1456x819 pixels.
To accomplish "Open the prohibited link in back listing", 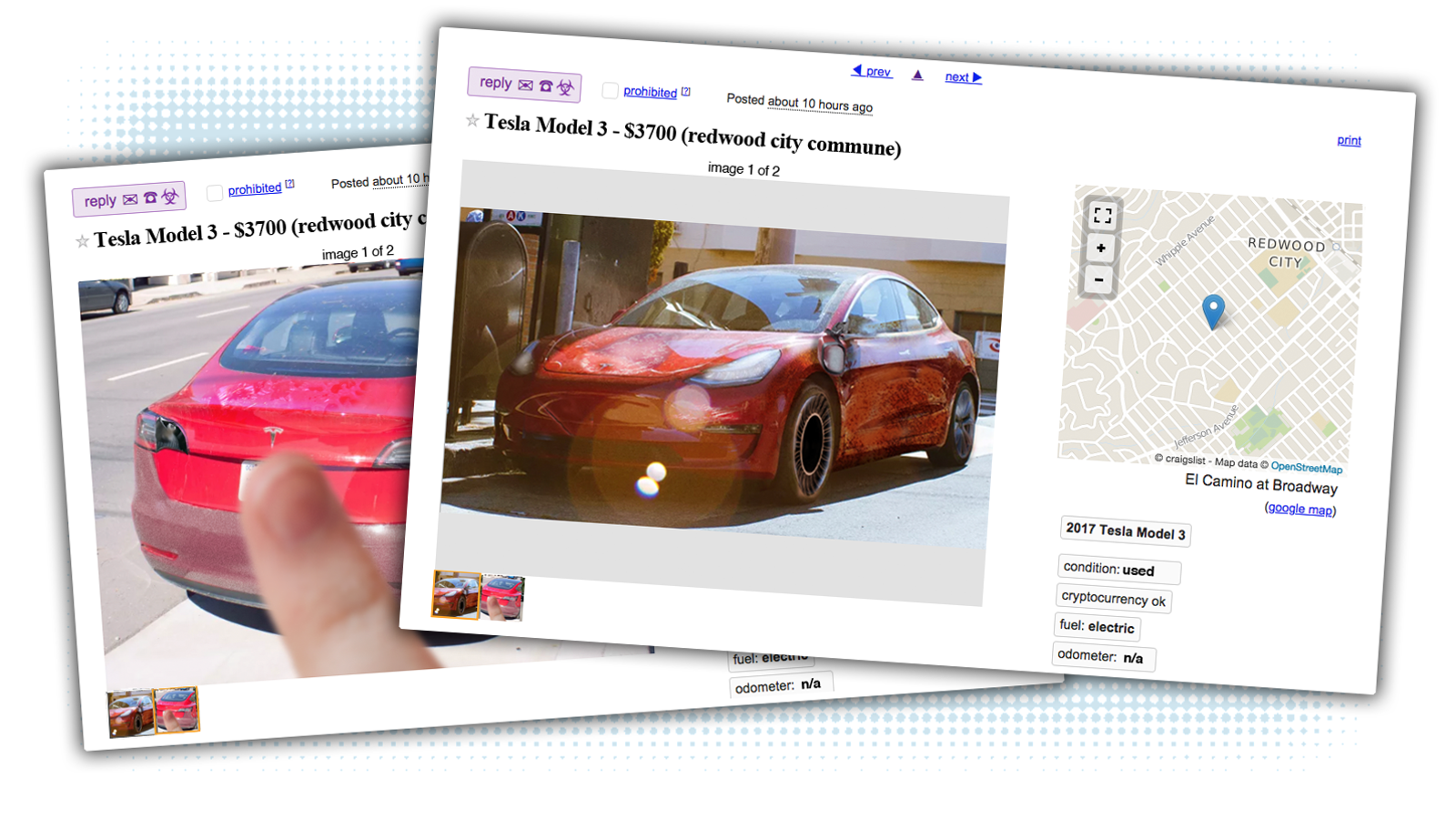I will pos(255,188).
